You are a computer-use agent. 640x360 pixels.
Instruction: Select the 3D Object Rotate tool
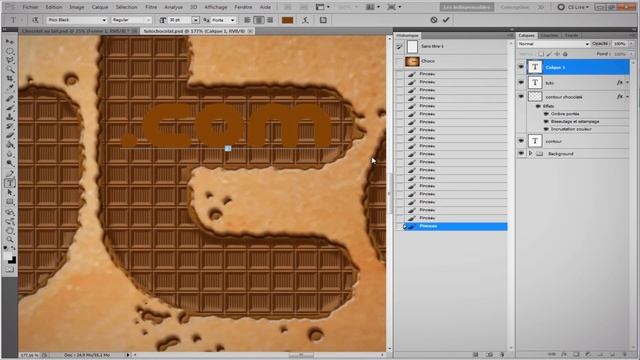pyautogui.click(x=9, y=213)
